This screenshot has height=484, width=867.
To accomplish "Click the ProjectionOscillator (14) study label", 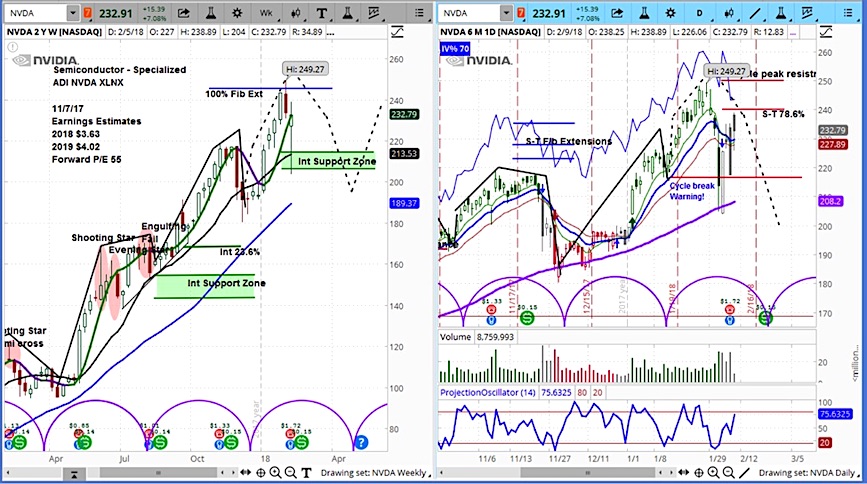I will (x=487, y=392).
